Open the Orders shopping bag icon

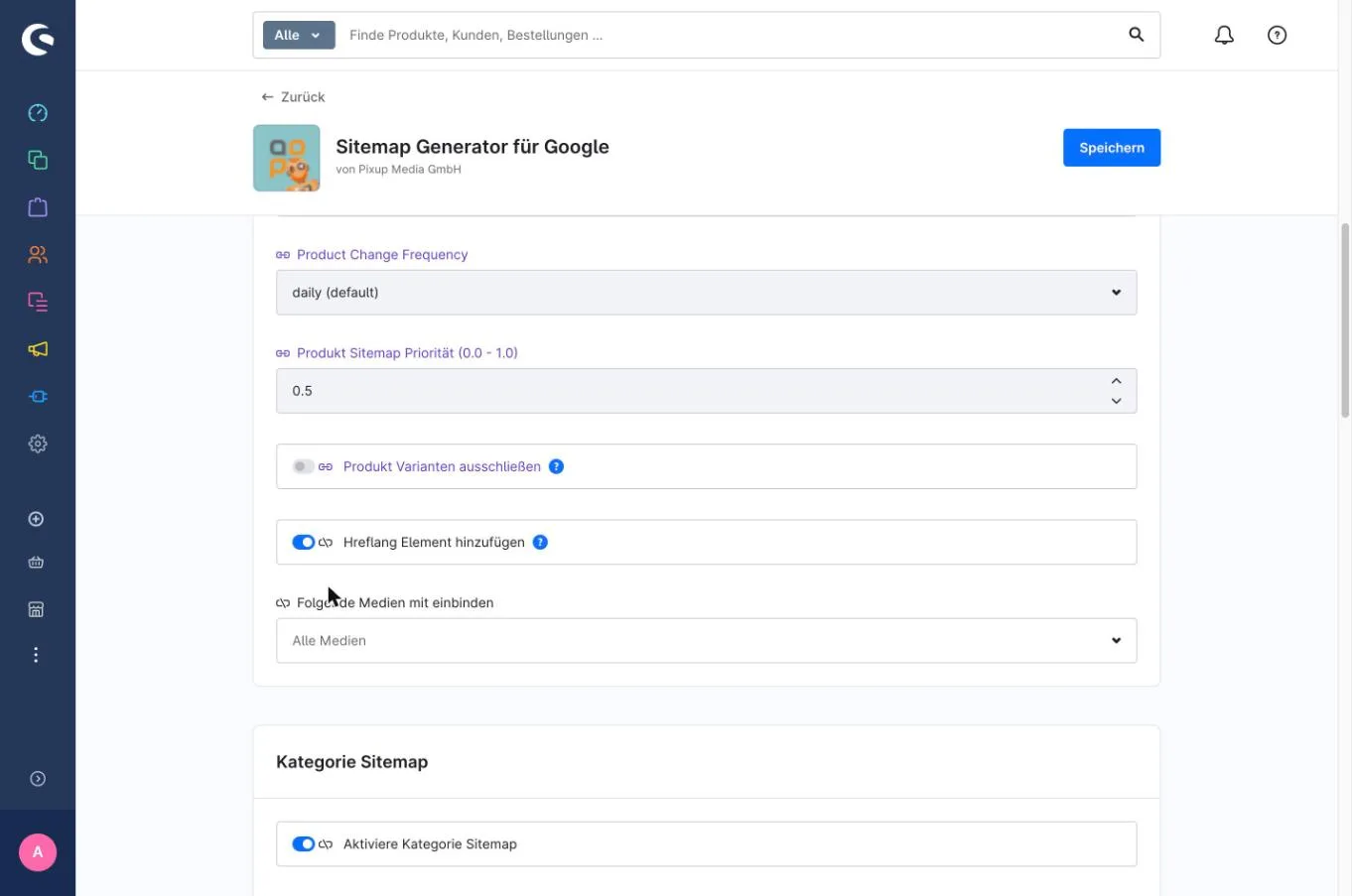click(x=38, y=207)
